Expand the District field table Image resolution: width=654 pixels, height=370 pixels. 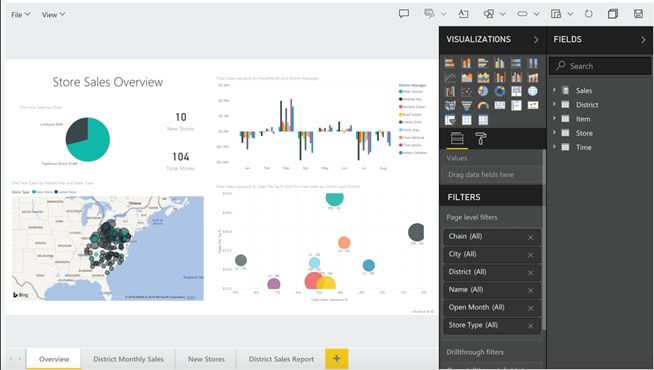[554, 104]
